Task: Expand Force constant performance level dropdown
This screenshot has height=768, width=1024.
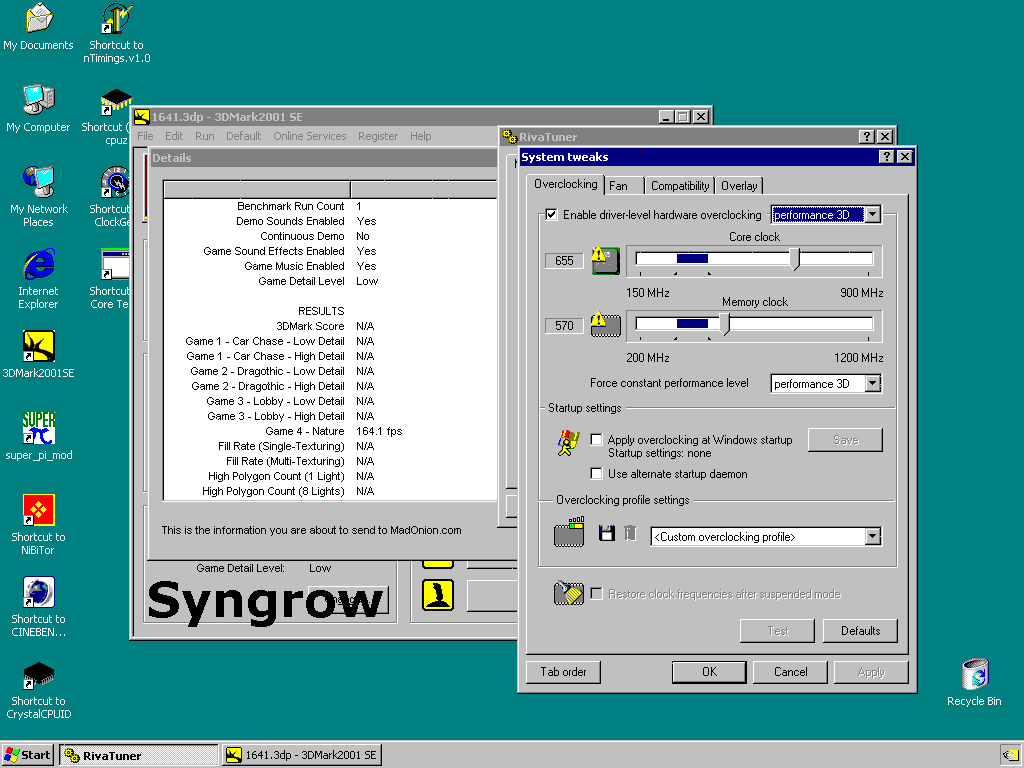Action: click(x=873, y=383)
